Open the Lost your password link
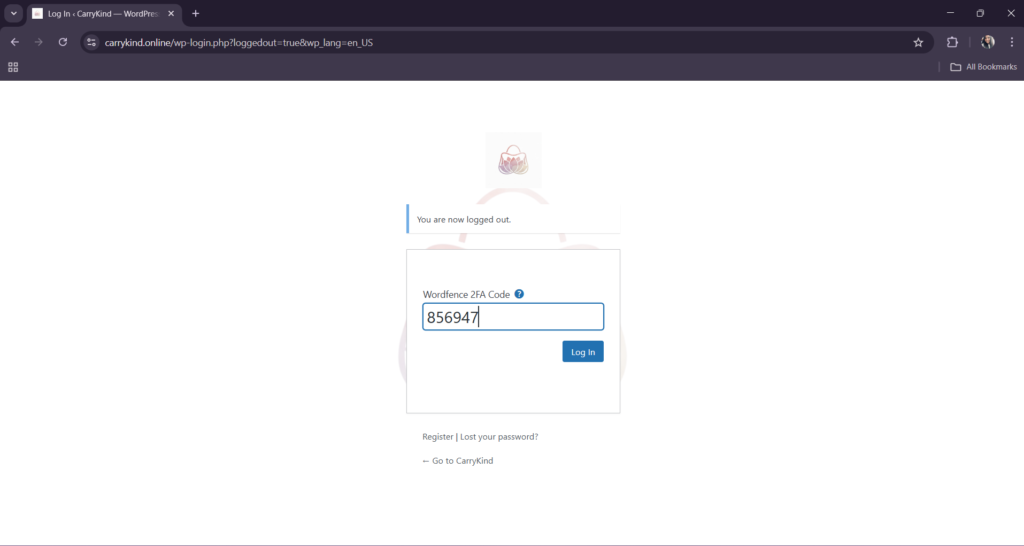This screenshot has height=546, width=1024. 499,437
